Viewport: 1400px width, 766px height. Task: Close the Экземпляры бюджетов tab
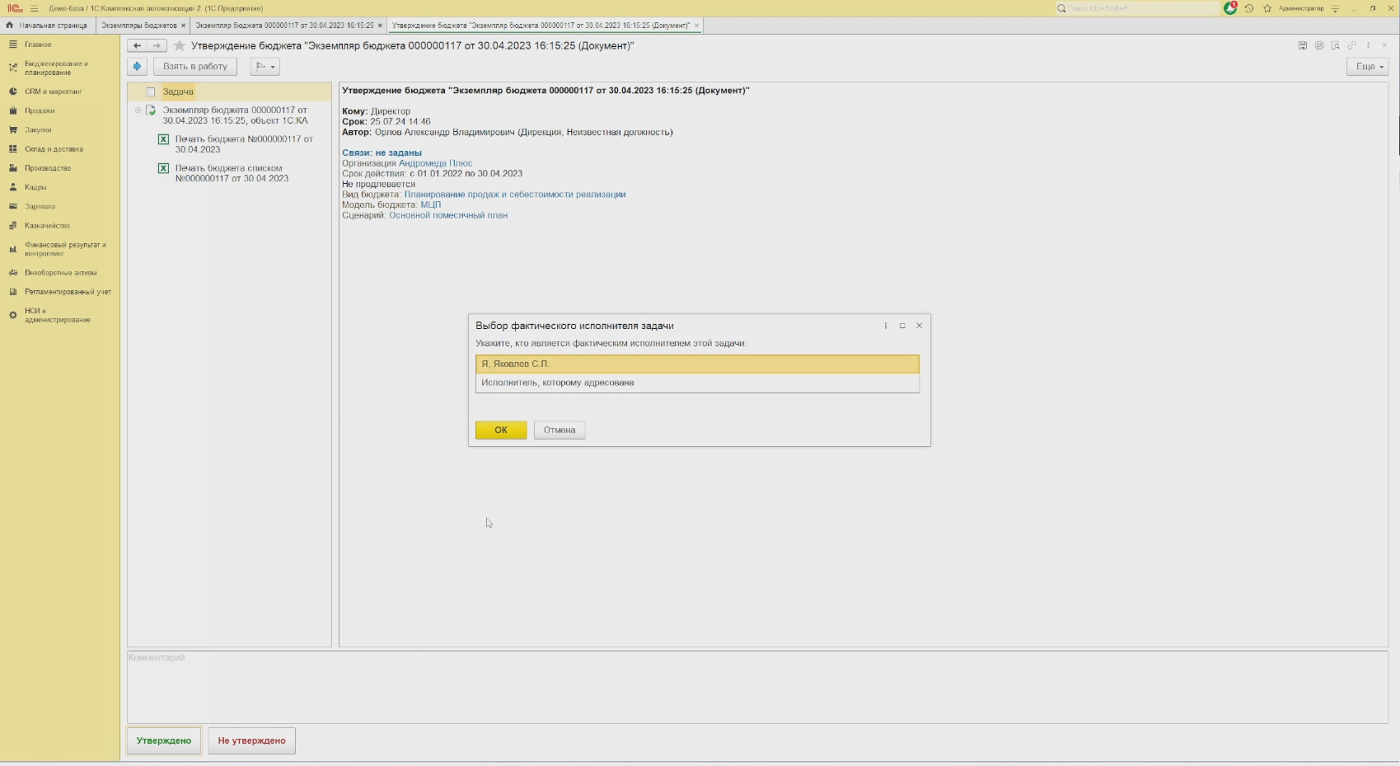click(184, 25)
